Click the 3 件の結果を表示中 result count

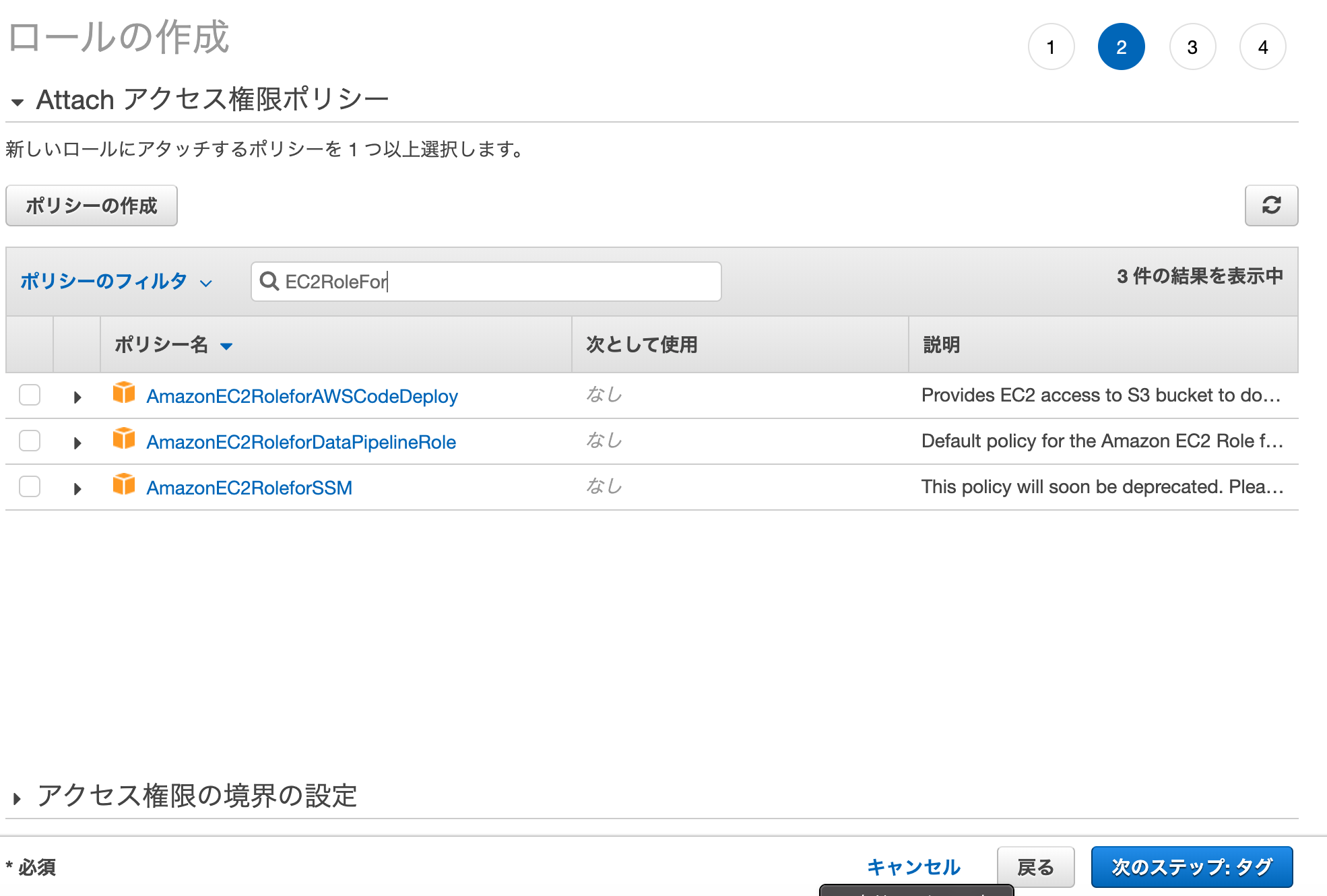point(1200,276)
